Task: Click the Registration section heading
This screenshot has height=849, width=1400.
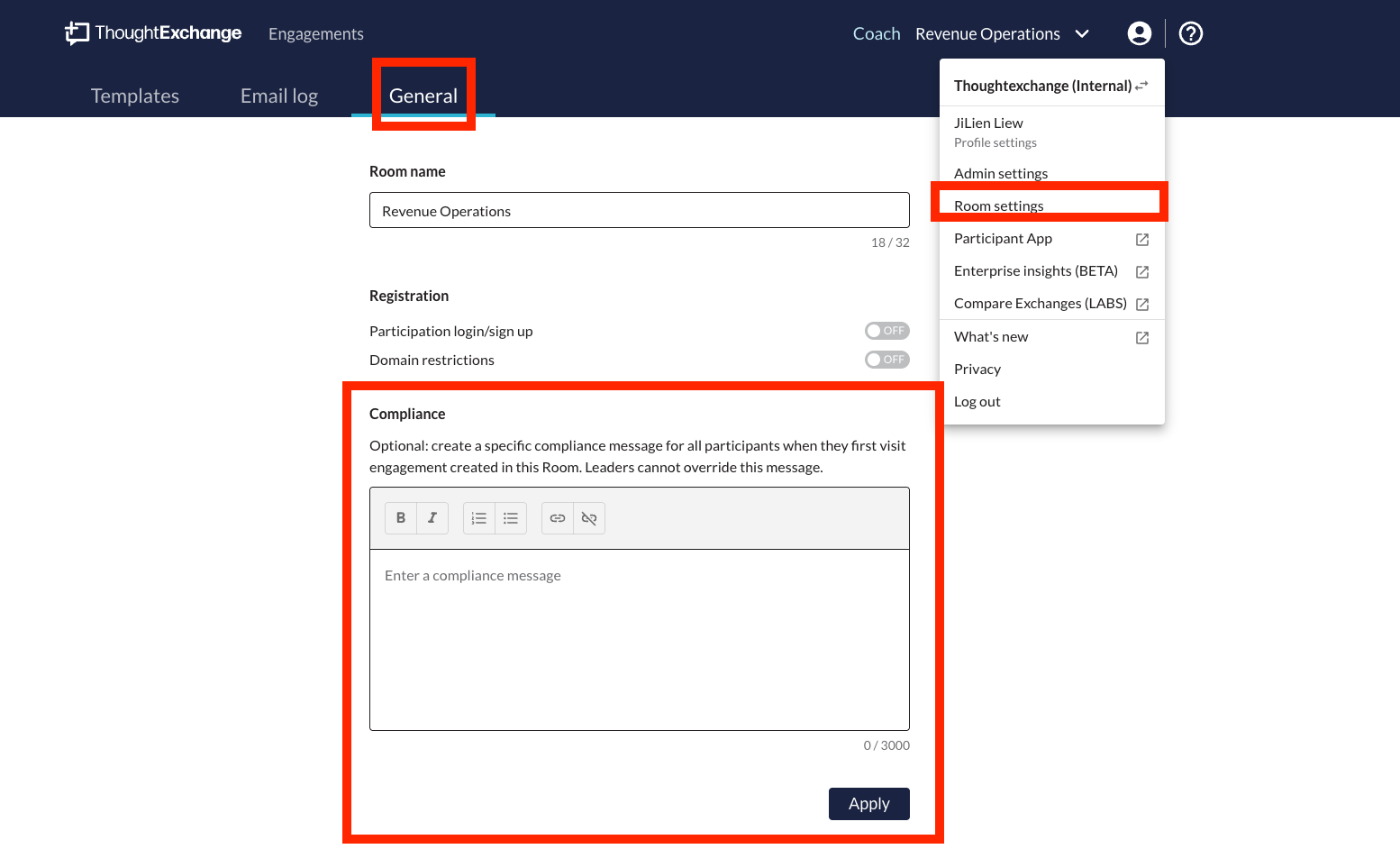Action: (x=409, y=296)
